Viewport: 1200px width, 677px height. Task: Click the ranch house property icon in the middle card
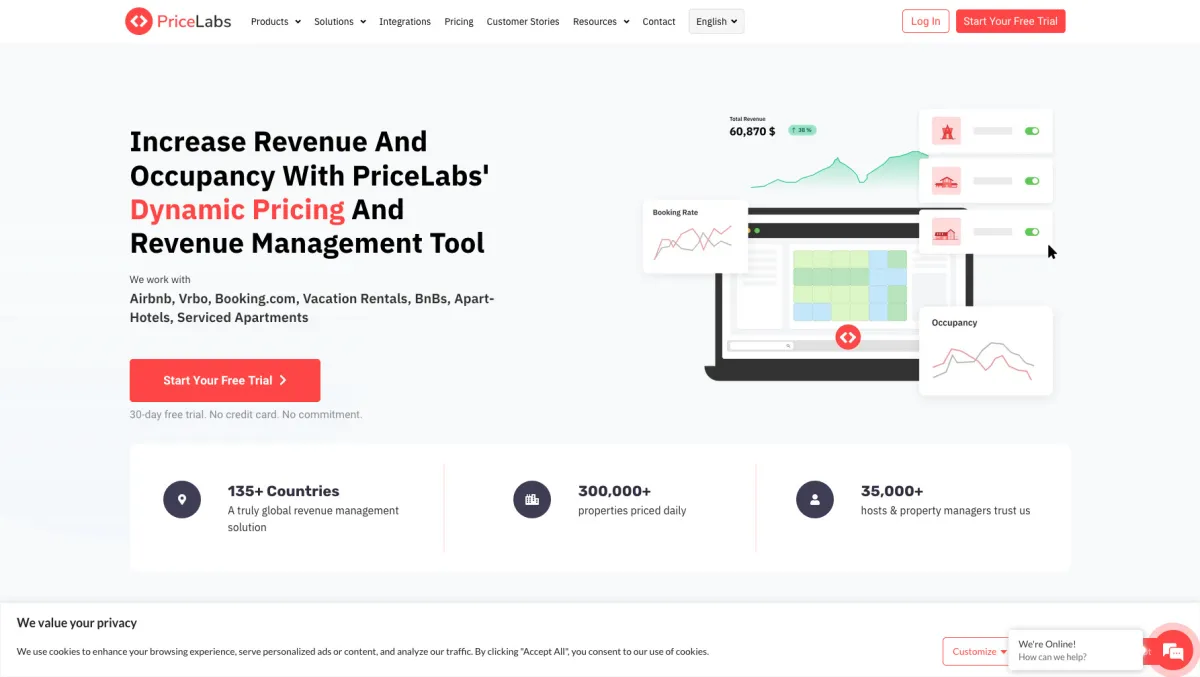pyautogui.click(x=946, y=181)
